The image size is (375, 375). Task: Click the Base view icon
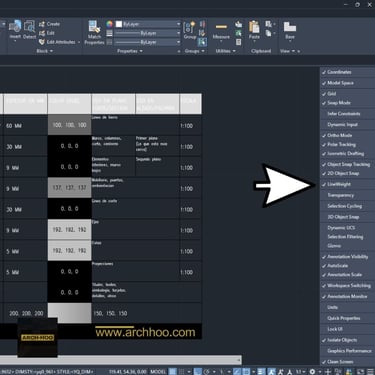coord(290,27)
